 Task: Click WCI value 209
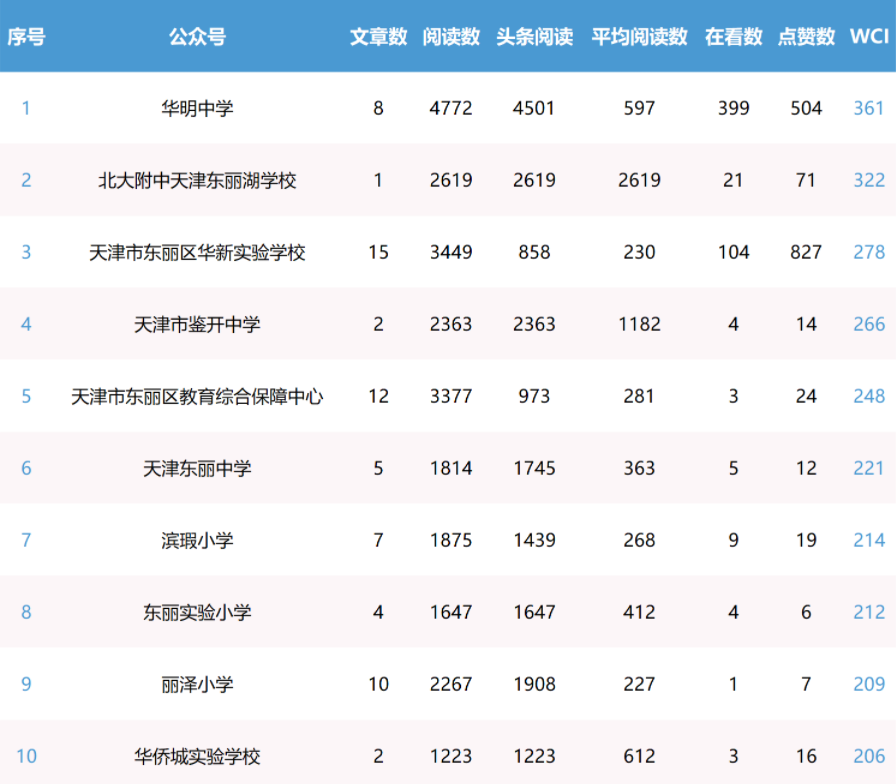click(869, 684)
